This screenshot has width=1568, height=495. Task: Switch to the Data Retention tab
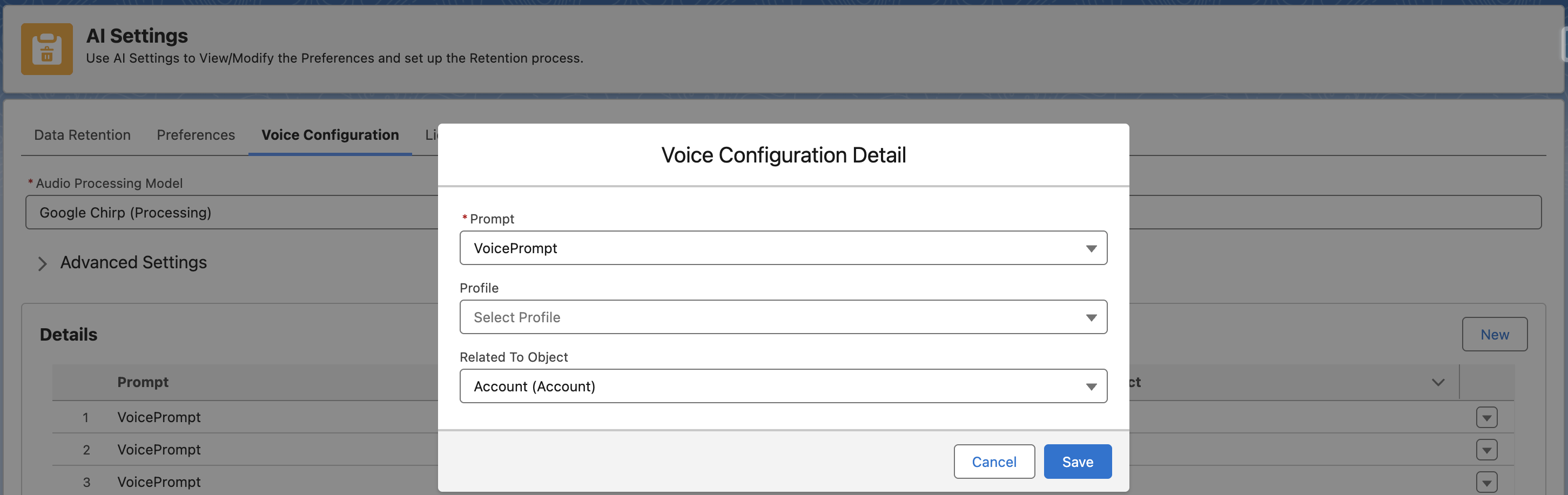tap(82, 135)
